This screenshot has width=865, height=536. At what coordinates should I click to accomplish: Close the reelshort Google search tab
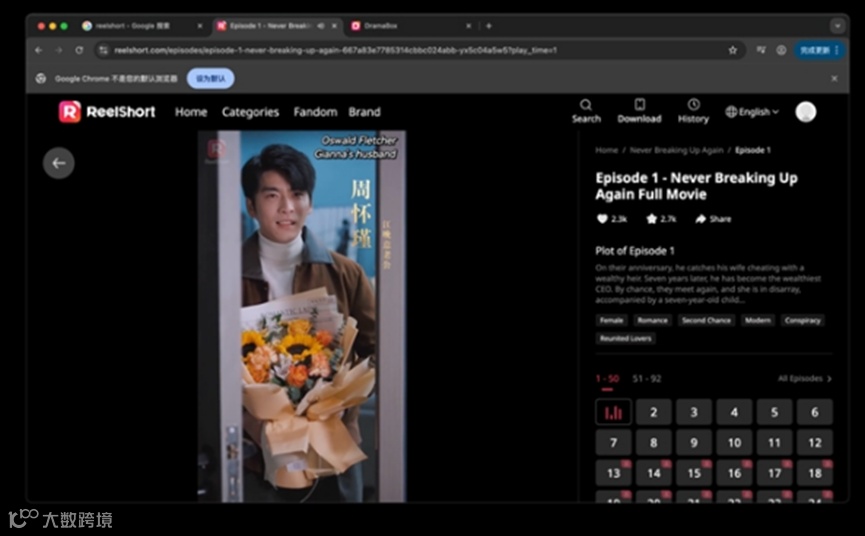pyautogui.click(x=200, y=26)
